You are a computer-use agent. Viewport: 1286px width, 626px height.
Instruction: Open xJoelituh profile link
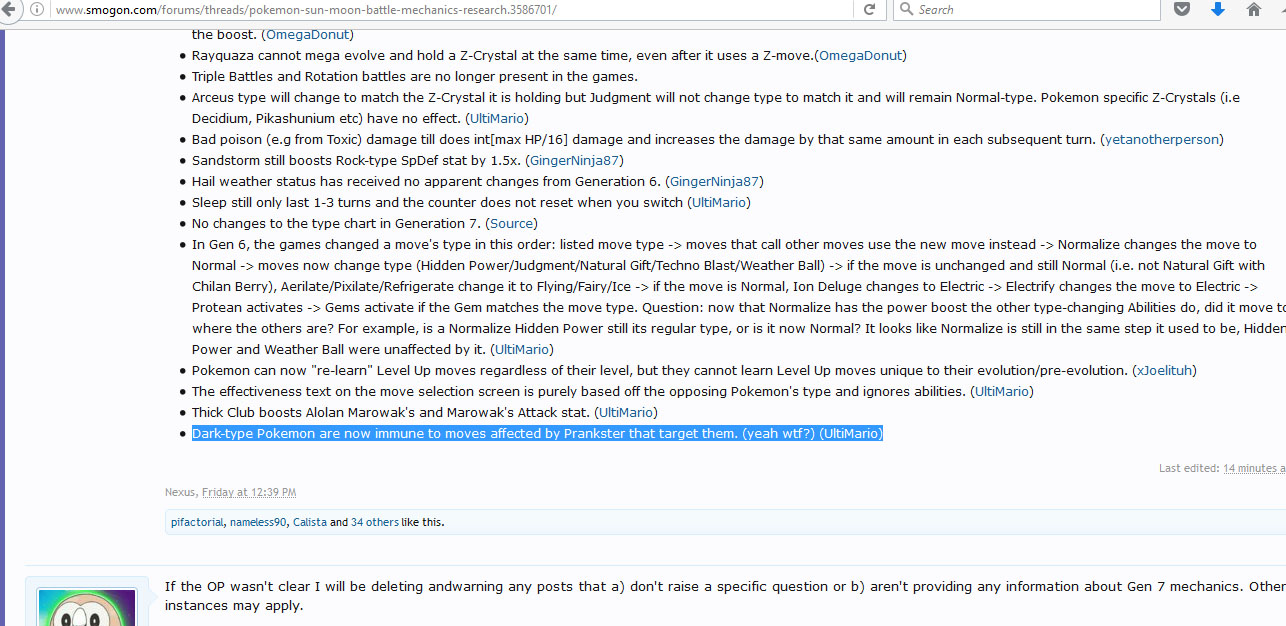[x=1164, y=370]
